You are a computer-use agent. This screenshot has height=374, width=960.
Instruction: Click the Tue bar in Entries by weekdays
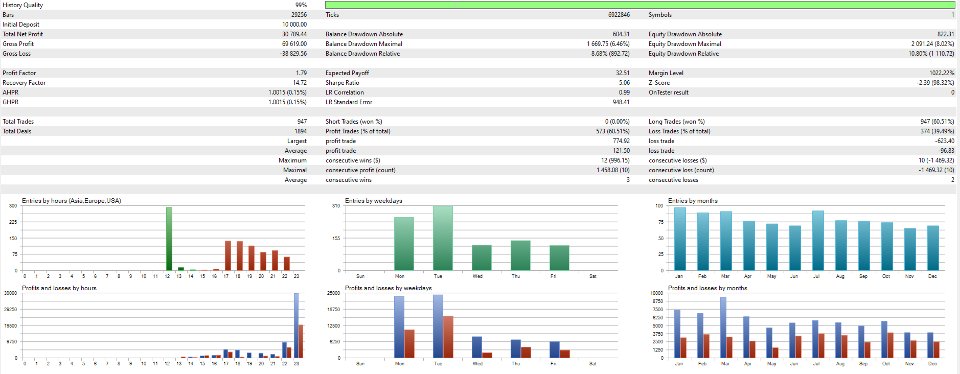click(x=443, y=238)
